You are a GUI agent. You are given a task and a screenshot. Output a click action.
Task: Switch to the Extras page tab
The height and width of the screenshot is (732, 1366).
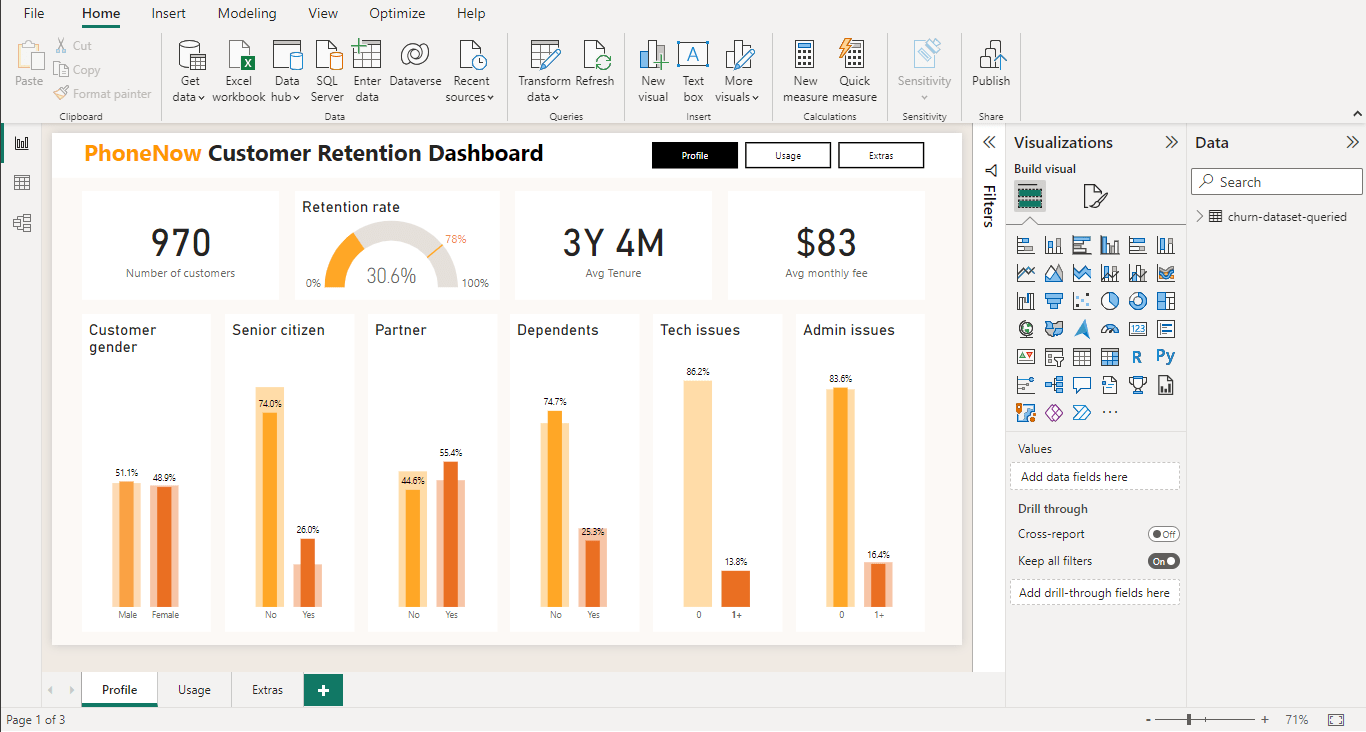267,690
